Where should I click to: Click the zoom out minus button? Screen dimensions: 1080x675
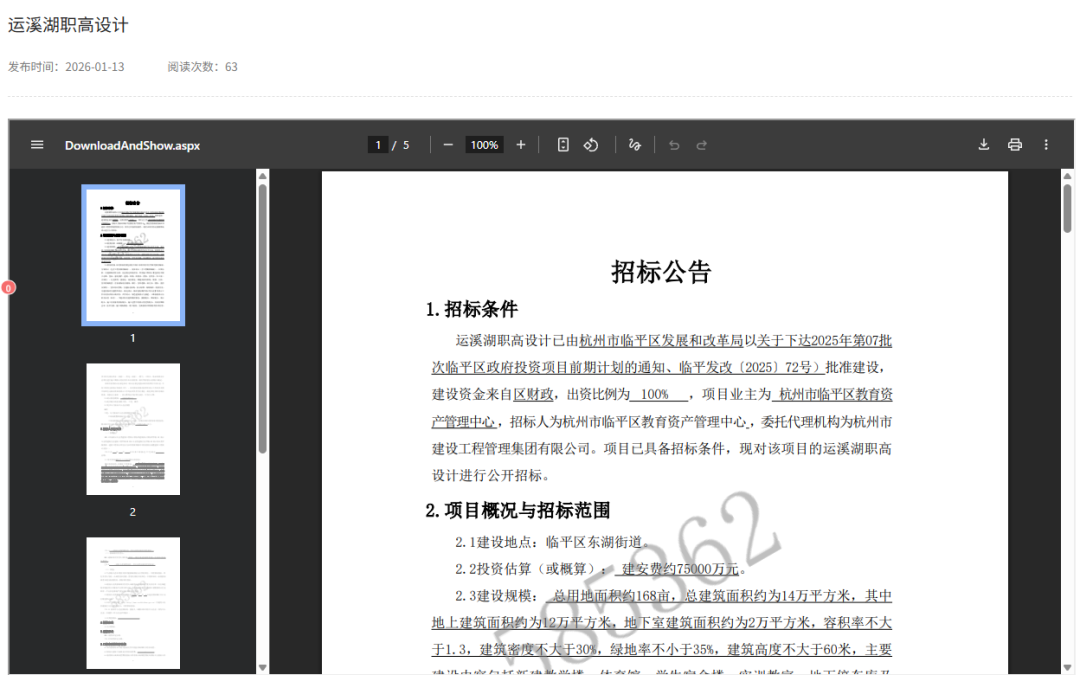pyautogui.click(x=448, y=145)
